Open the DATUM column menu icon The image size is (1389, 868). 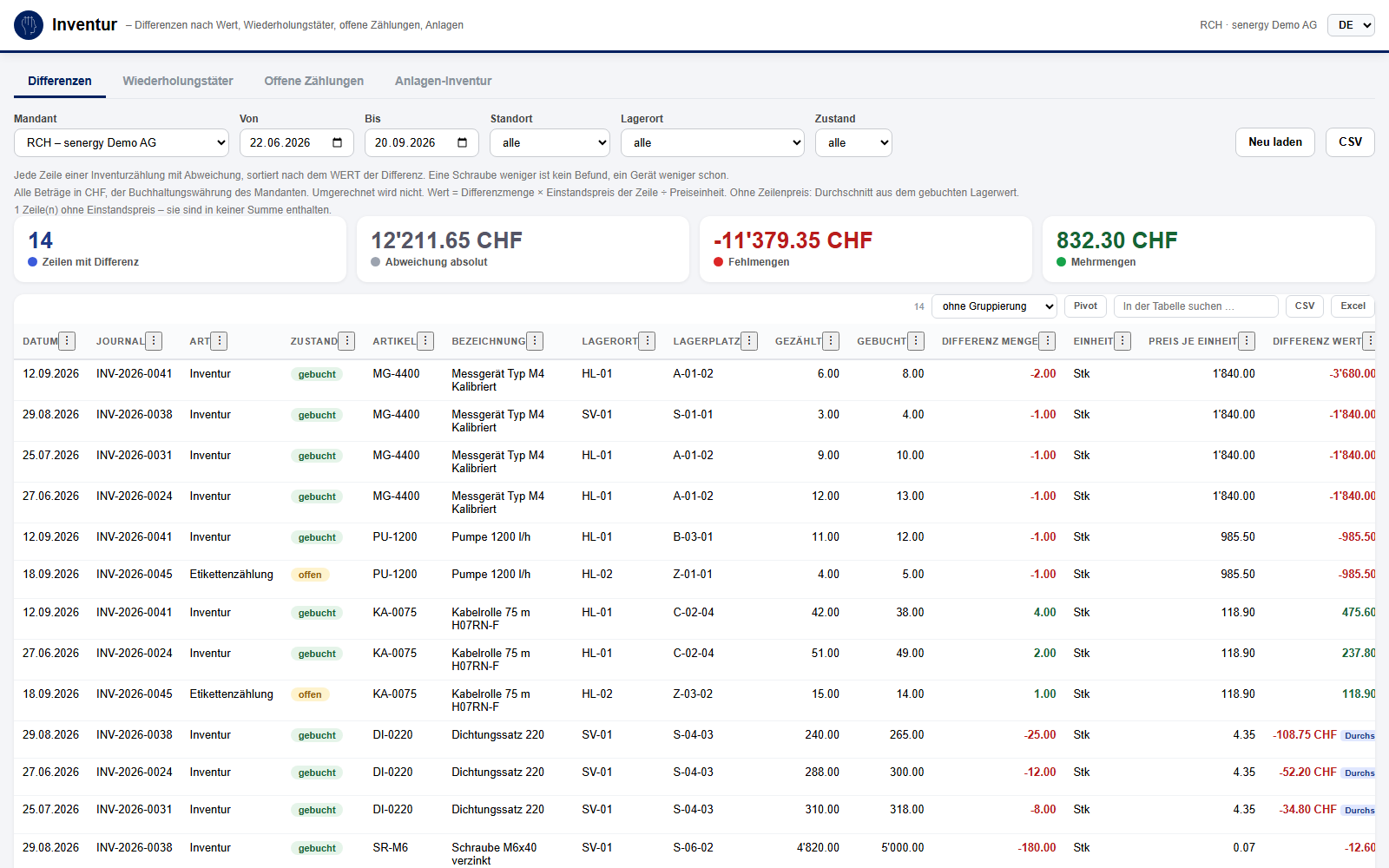coord(67,341)
